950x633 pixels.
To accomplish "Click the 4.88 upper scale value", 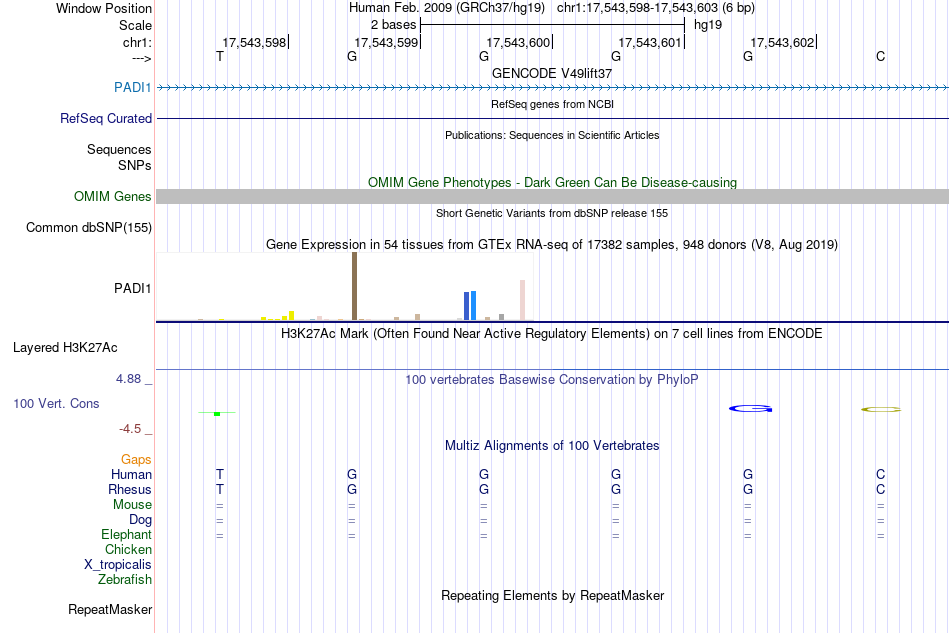I will [x=128, y=379].
